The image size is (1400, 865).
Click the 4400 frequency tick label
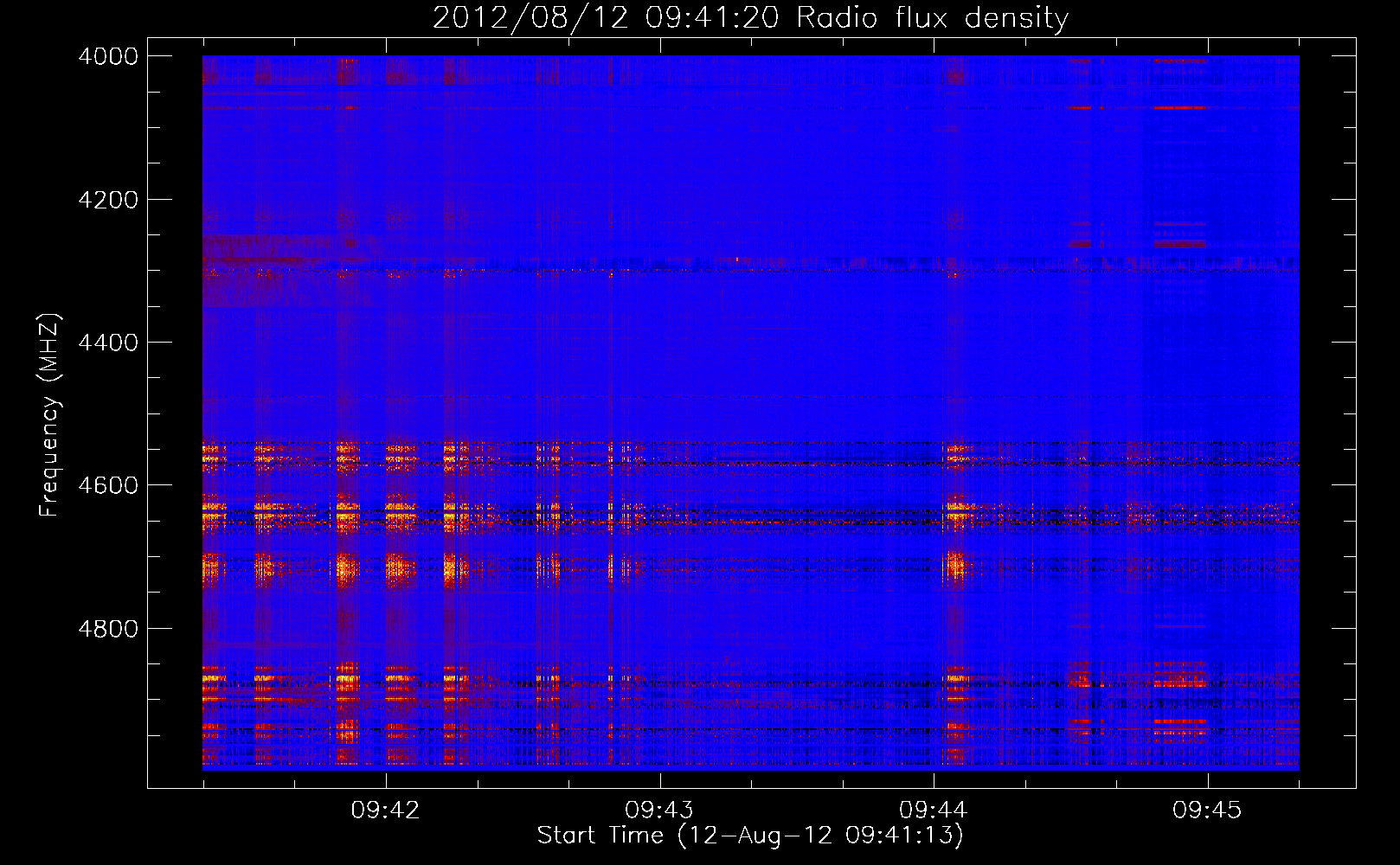tap(108, 343)
